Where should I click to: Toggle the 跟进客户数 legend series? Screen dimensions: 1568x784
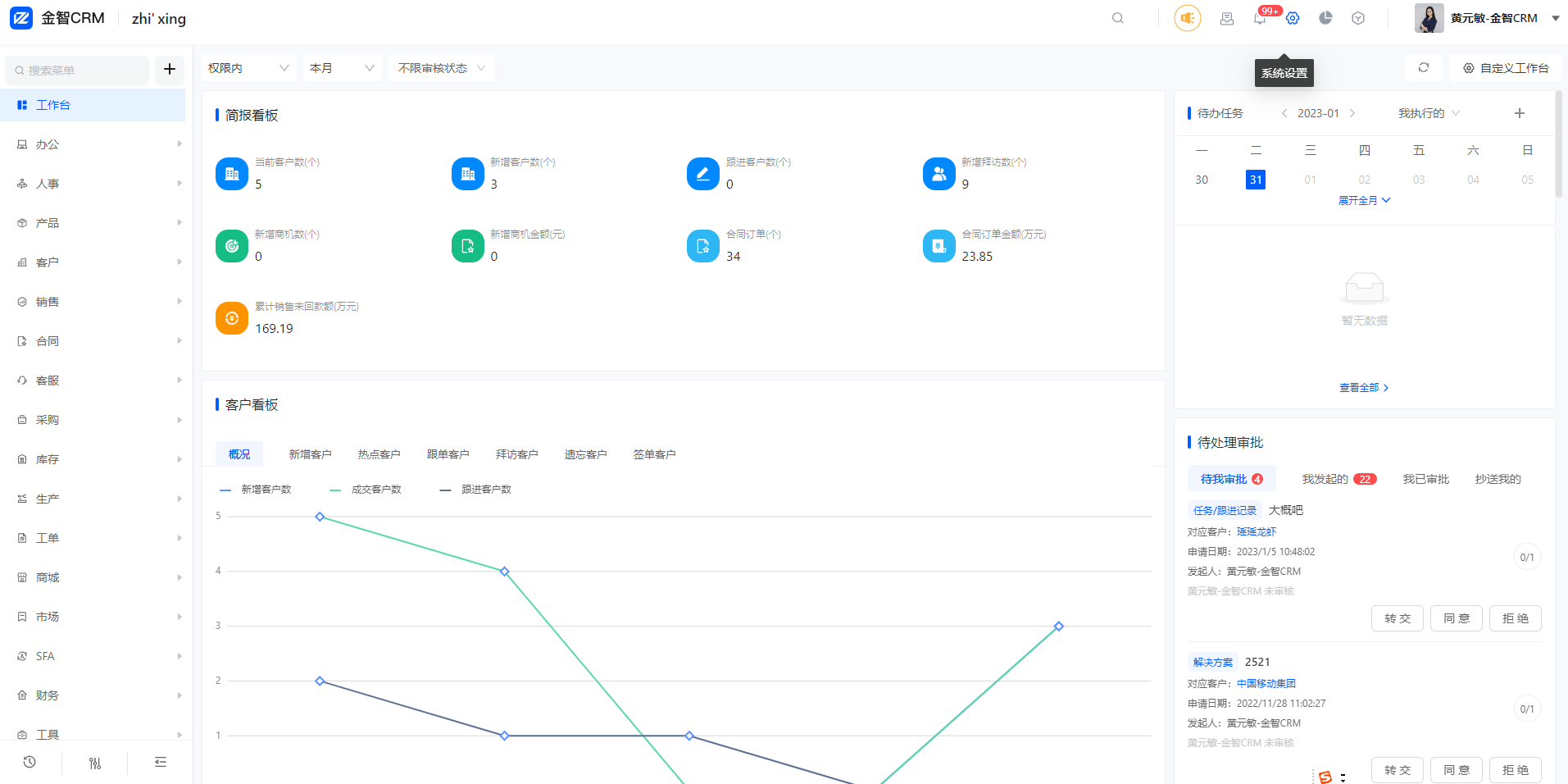(476, 490)
